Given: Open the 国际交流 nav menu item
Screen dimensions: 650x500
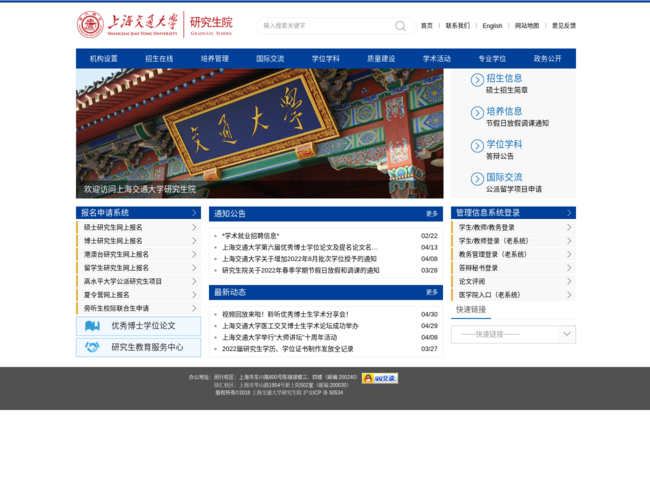Looking at the screenshot, I should pyautogui.click(x=270, y=58).
